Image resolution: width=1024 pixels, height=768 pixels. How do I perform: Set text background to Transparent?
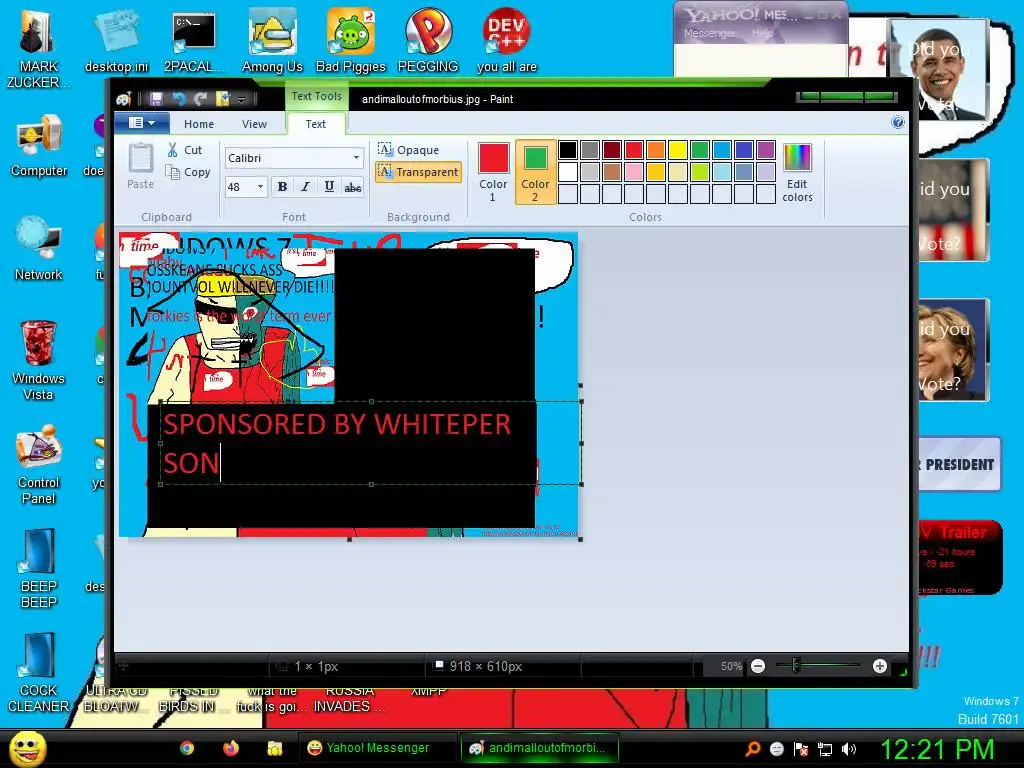(x=419, y=172)
